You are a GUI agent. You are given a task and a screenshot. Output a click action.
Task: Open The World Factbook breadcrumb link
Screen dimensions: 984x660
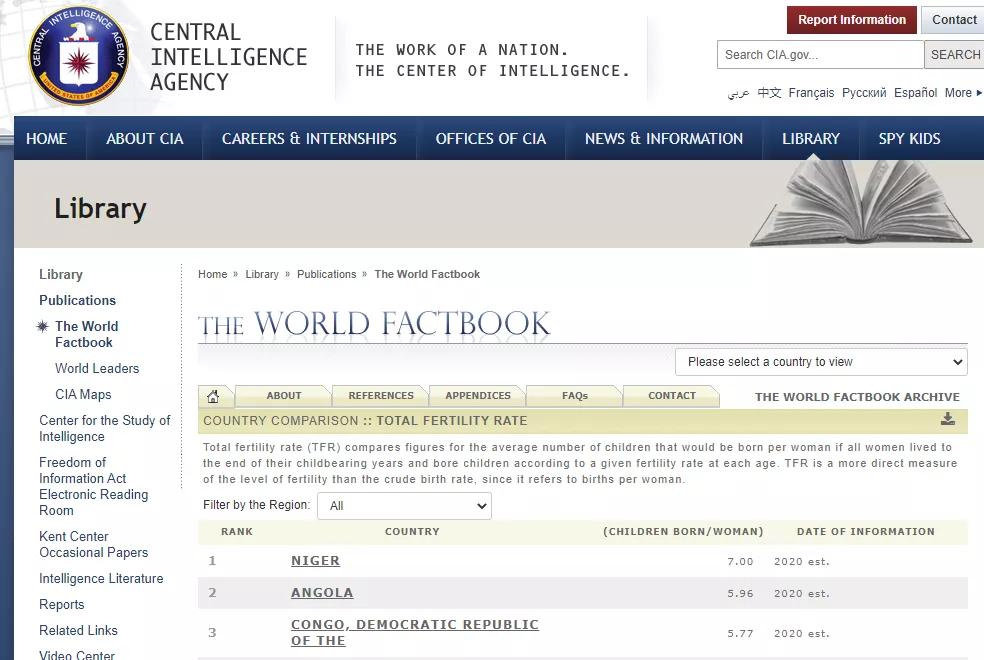click(427, 274)
